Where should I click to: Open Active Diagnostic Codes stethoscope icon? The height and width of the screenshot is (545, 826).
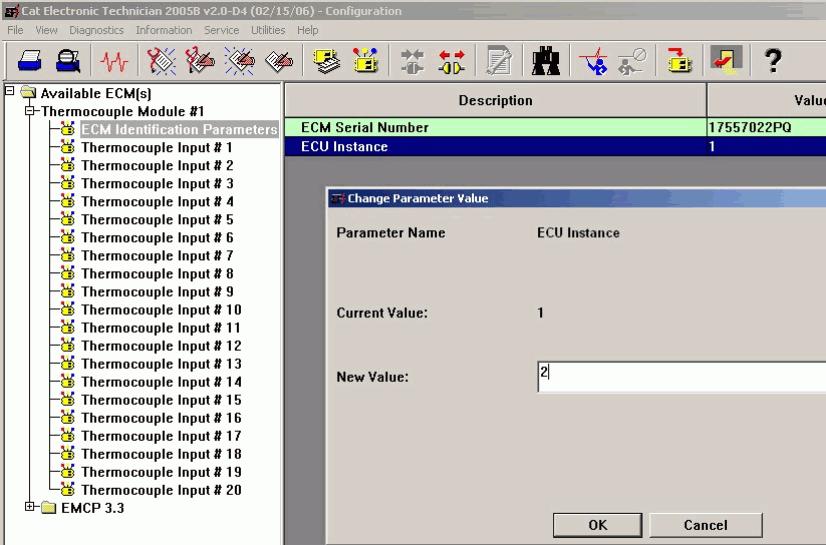coord(161,61)
